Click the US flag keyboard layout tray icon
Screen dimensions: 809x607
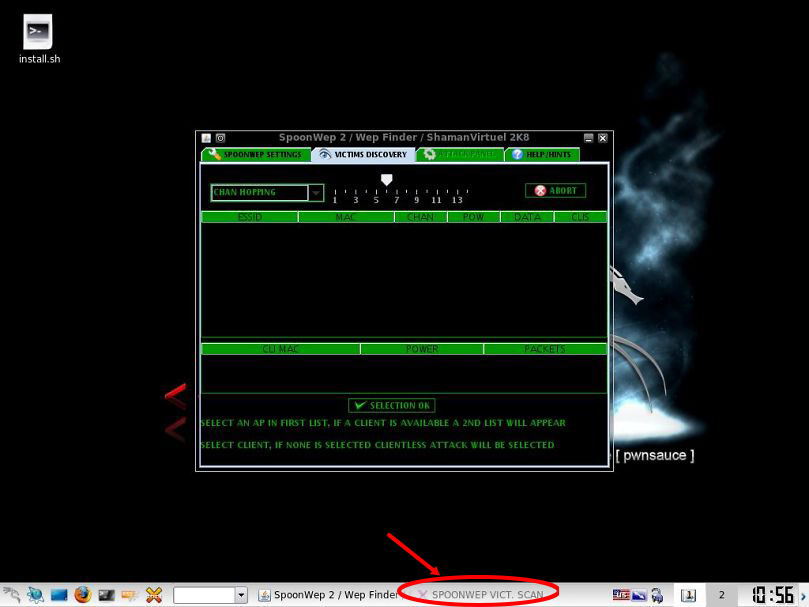tap(621, 595)
